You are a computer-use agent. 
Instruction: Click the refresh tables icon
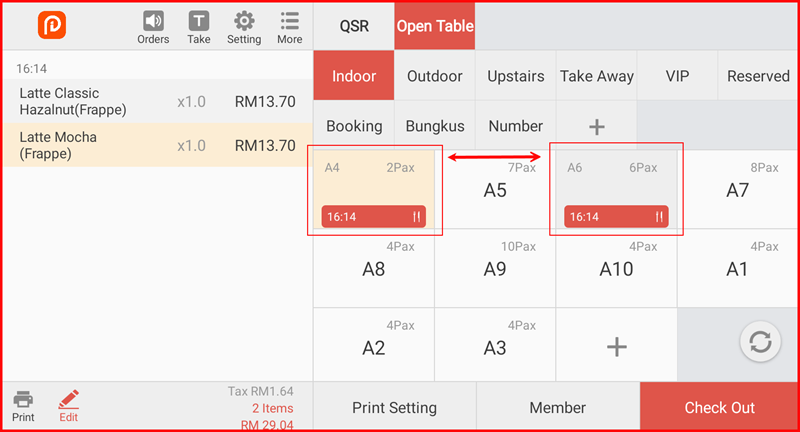(x=760, y=342)
